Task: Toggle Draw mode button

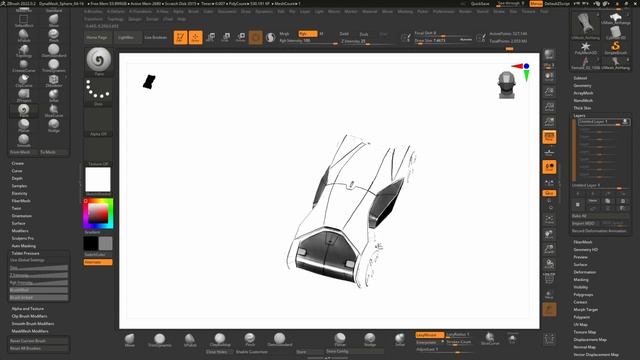Action: click(196, 38)
